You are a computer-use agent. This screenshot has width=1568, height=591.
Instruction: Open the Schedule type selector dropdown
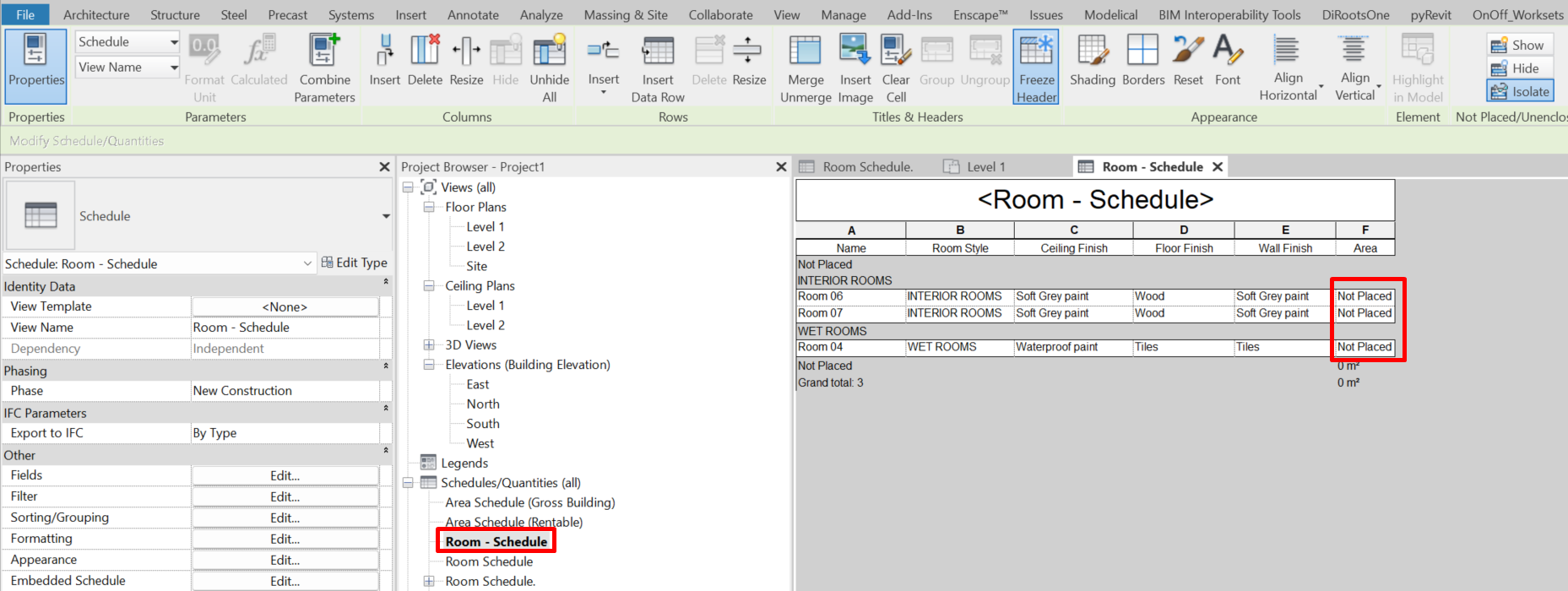coord(386,216)
